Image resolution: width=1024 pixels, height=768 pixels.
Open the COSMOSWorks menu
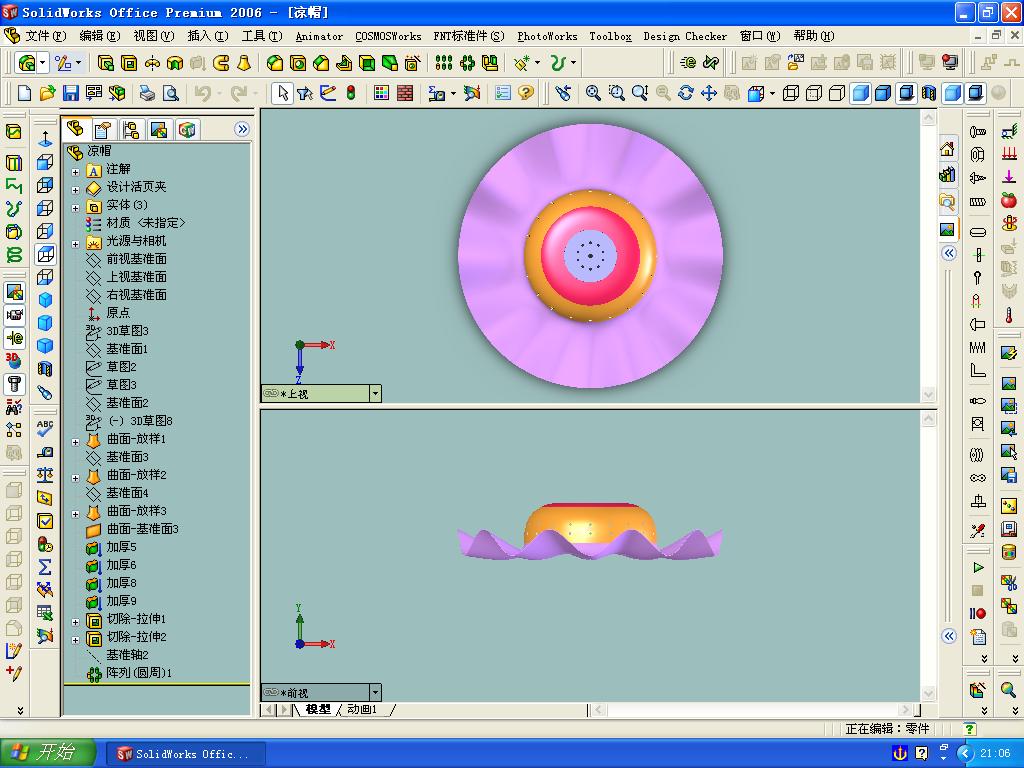[x=388, y=37]
